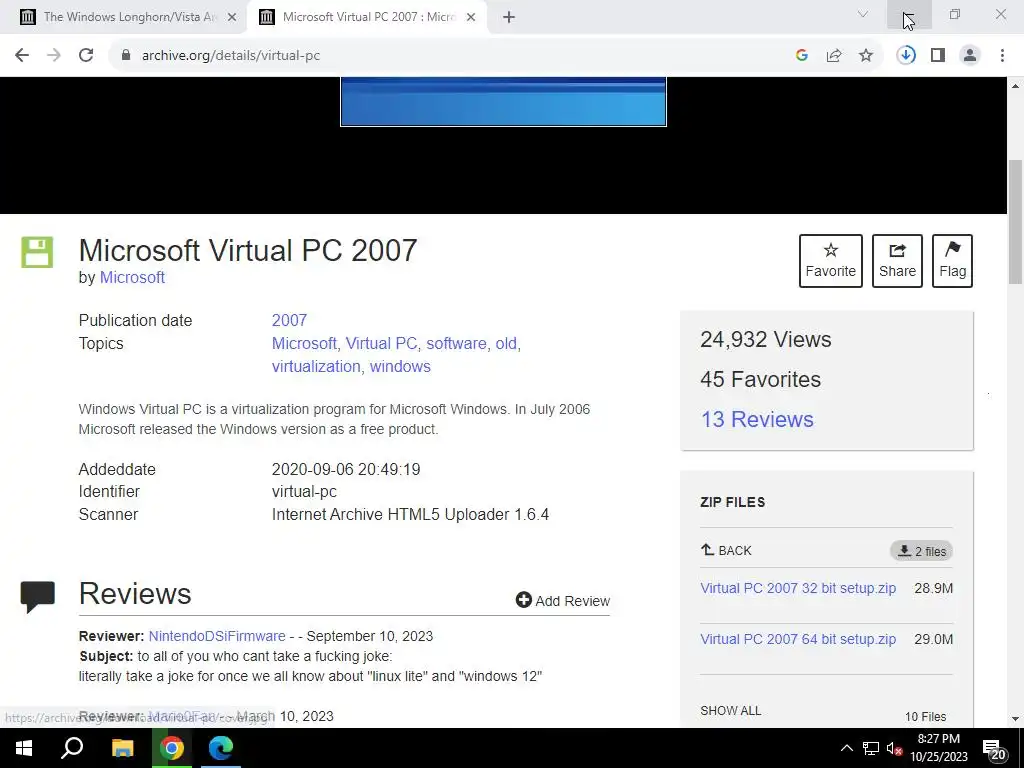This screenshot has width=1024, height=768.
Task: Click the 2007 publication date link
Action: coord(289,321)
